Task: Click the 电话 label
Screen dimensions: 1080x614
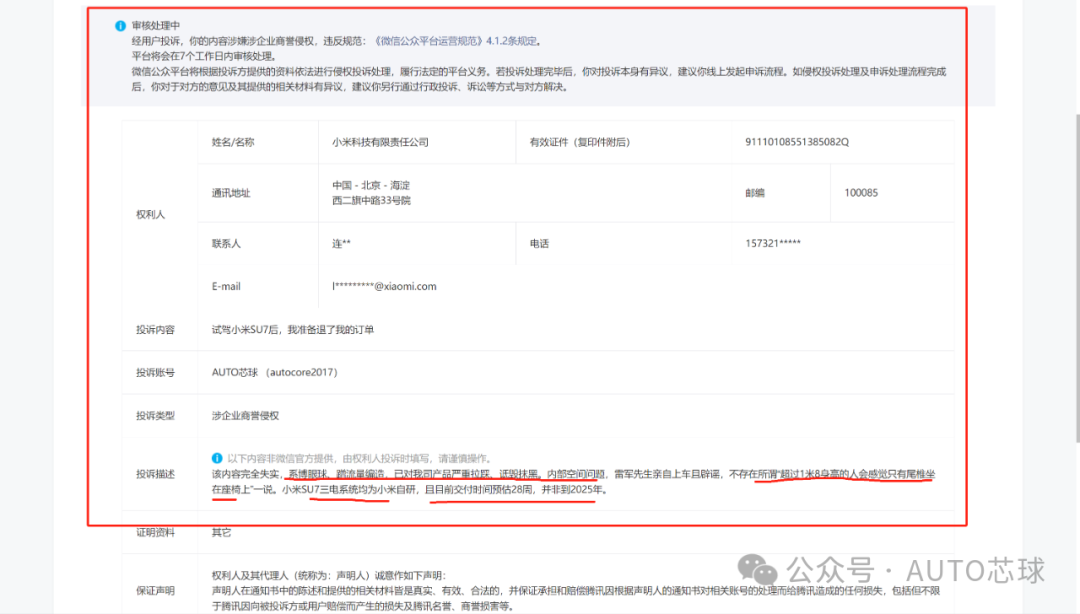Action: point(539,244)
